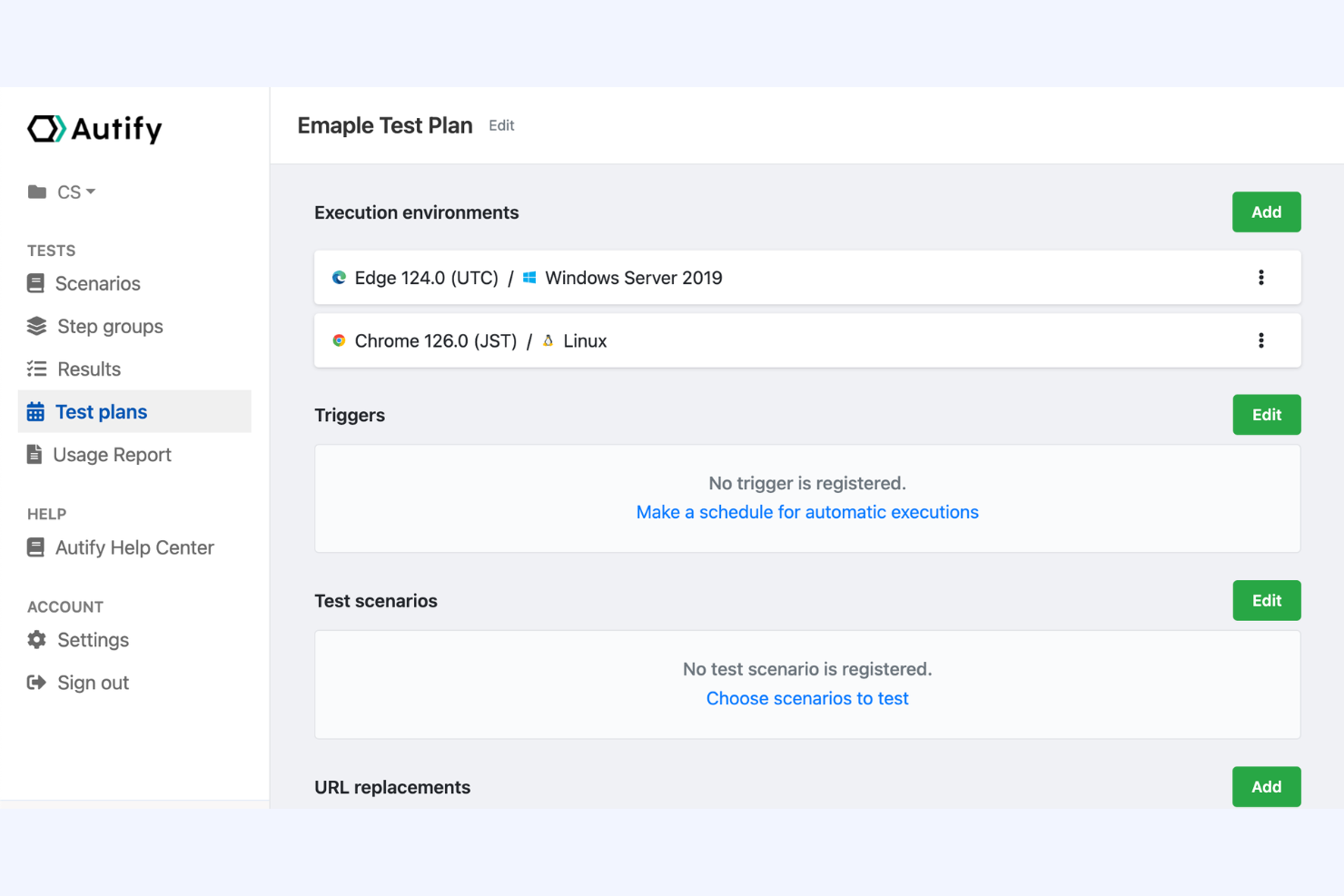This screenshot has width=1344, height=896.
Task: Click the Edge browser icon
Action: [339, 277]
